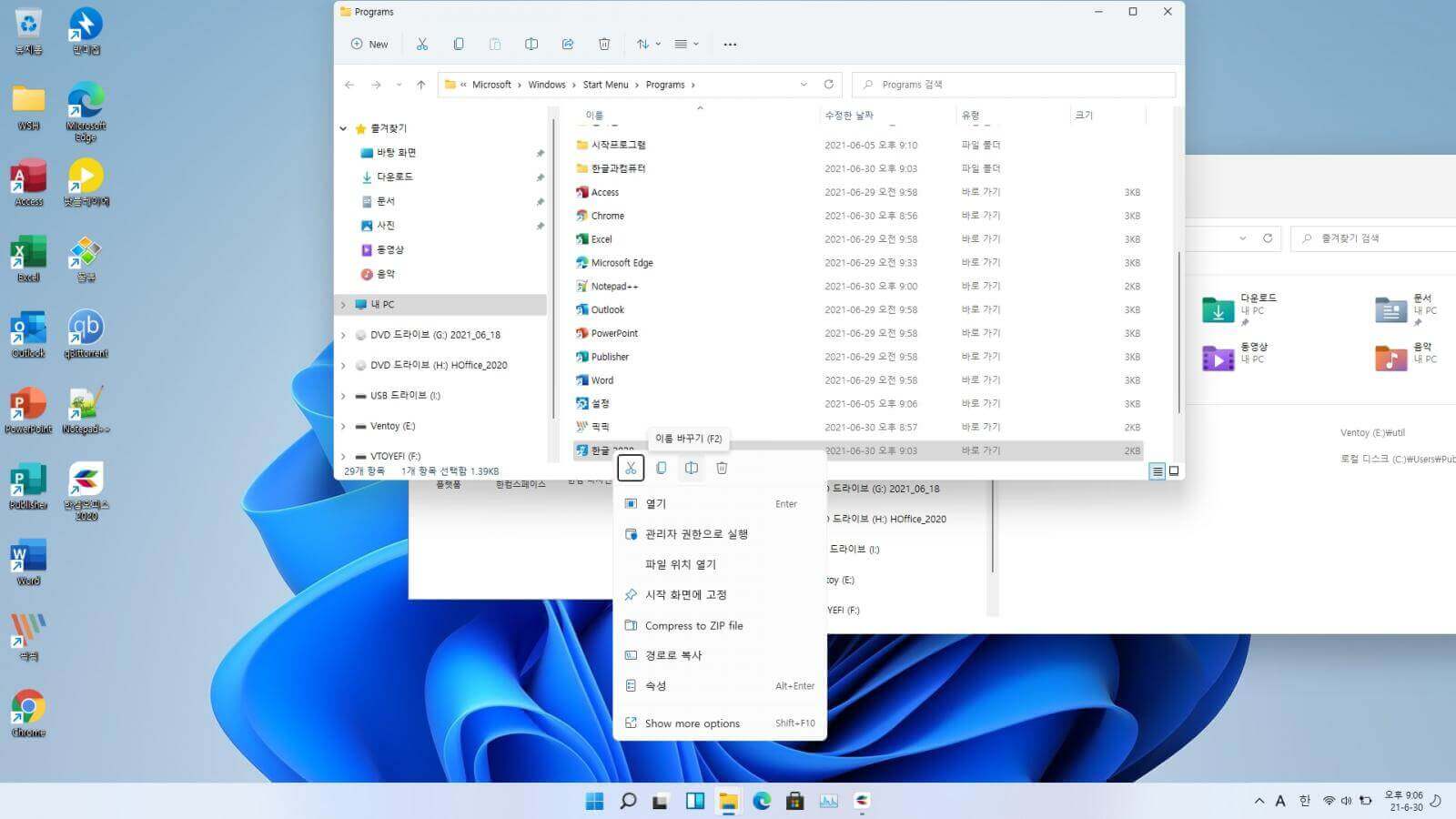Viewport: 1456px width, 819px height.
Task: Click the File Explorer icon in the taskbar
Action: (728, 801)
